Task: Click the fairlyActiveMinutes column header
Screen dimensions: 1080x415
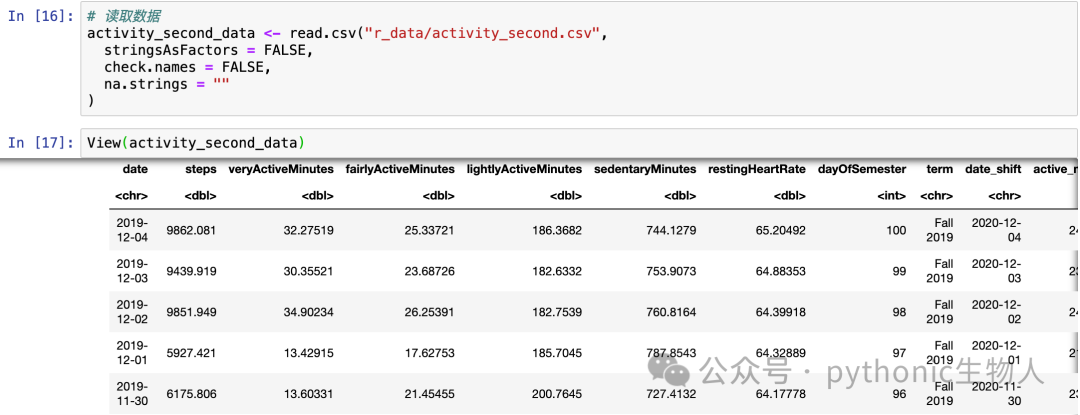Action: pos(400,169)
